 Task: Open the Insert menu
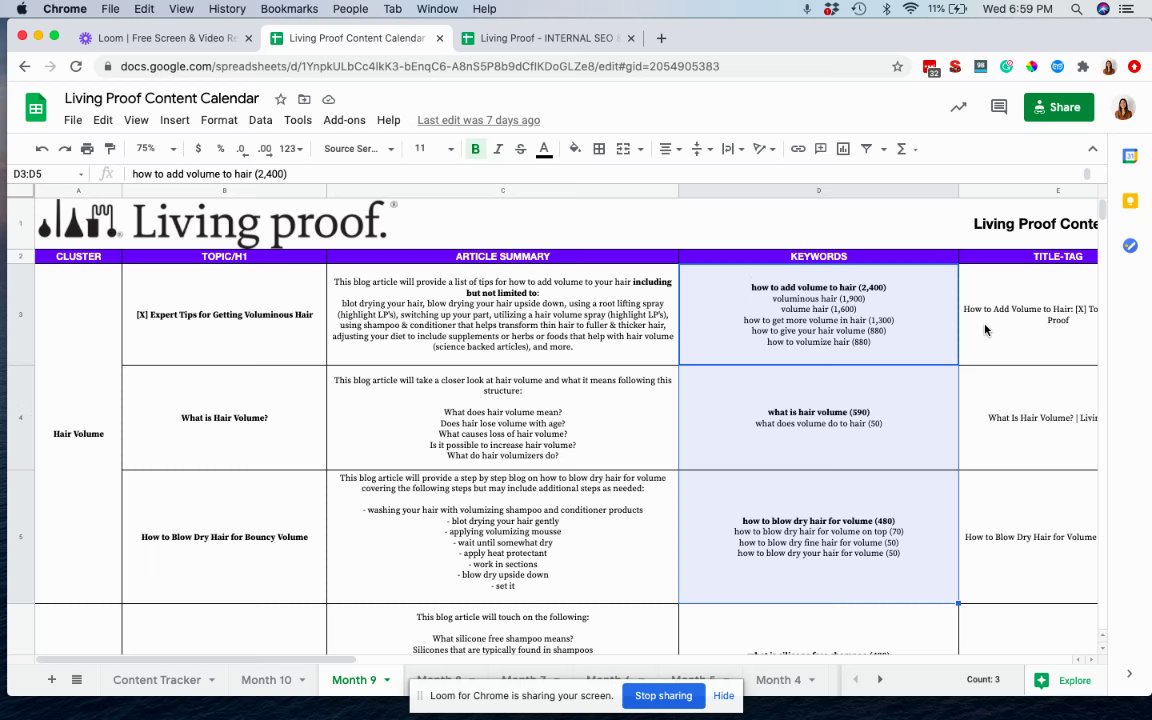point(175,120)
